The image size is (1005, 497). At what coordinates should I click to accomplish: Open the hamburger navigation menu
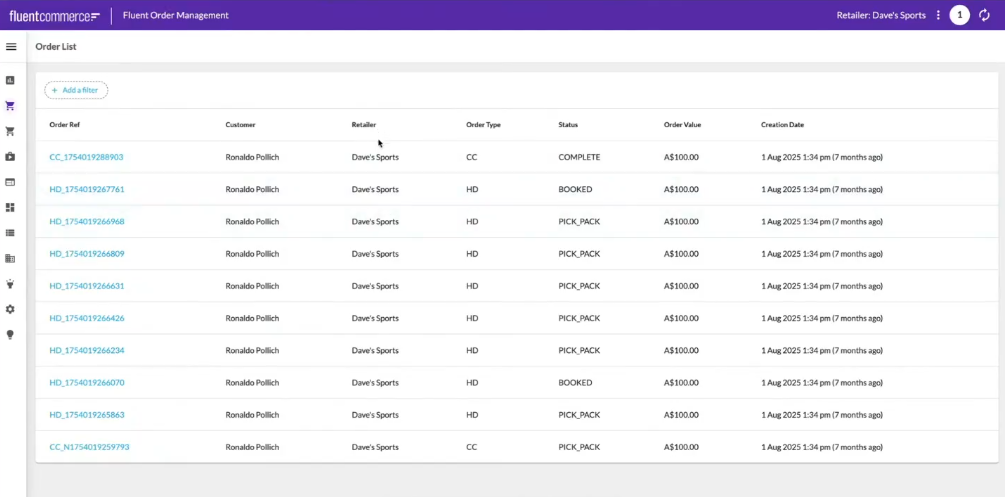click(11, 47)
